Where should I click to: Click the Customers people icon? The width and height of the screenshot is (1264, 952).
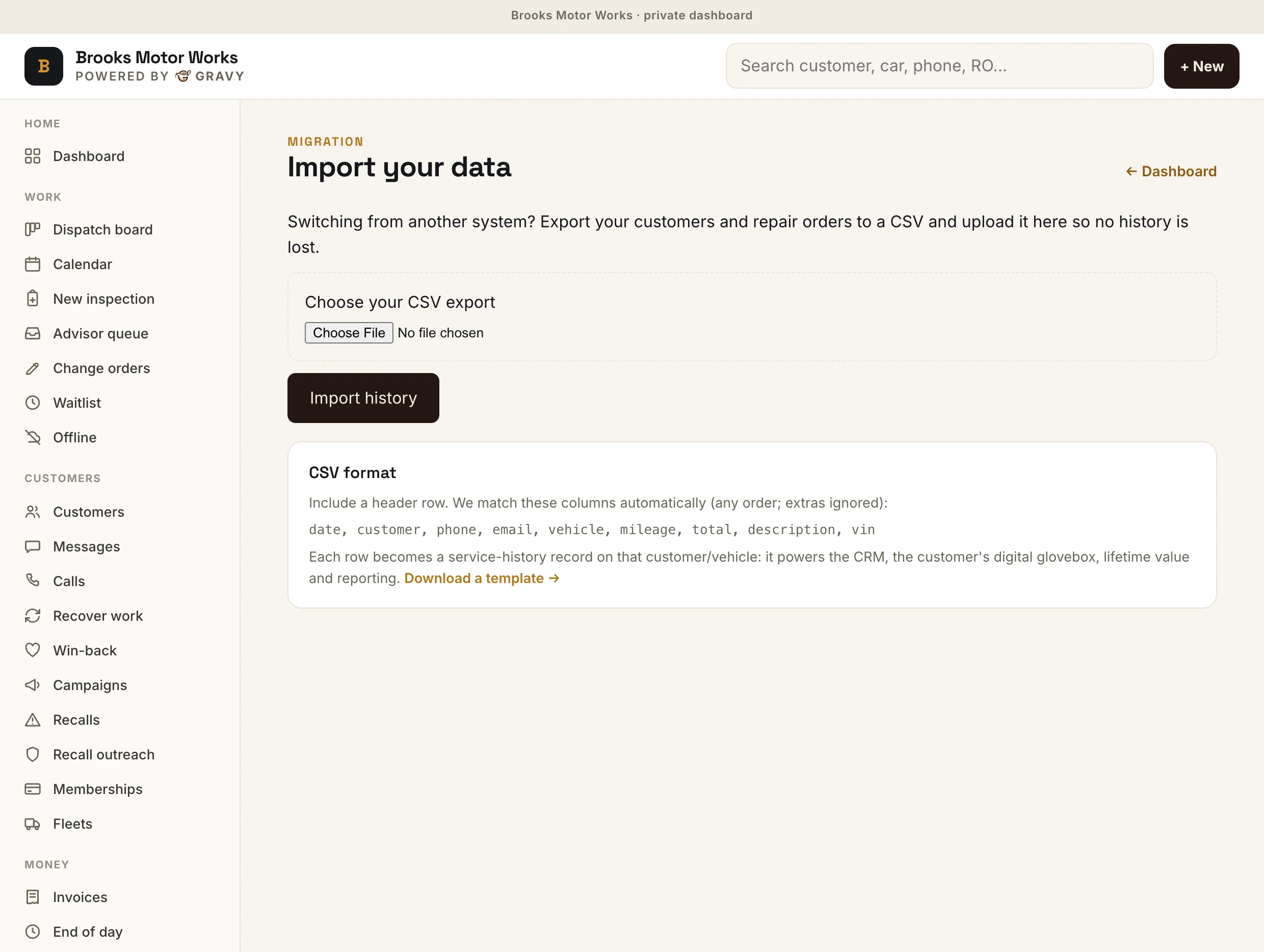33,512
